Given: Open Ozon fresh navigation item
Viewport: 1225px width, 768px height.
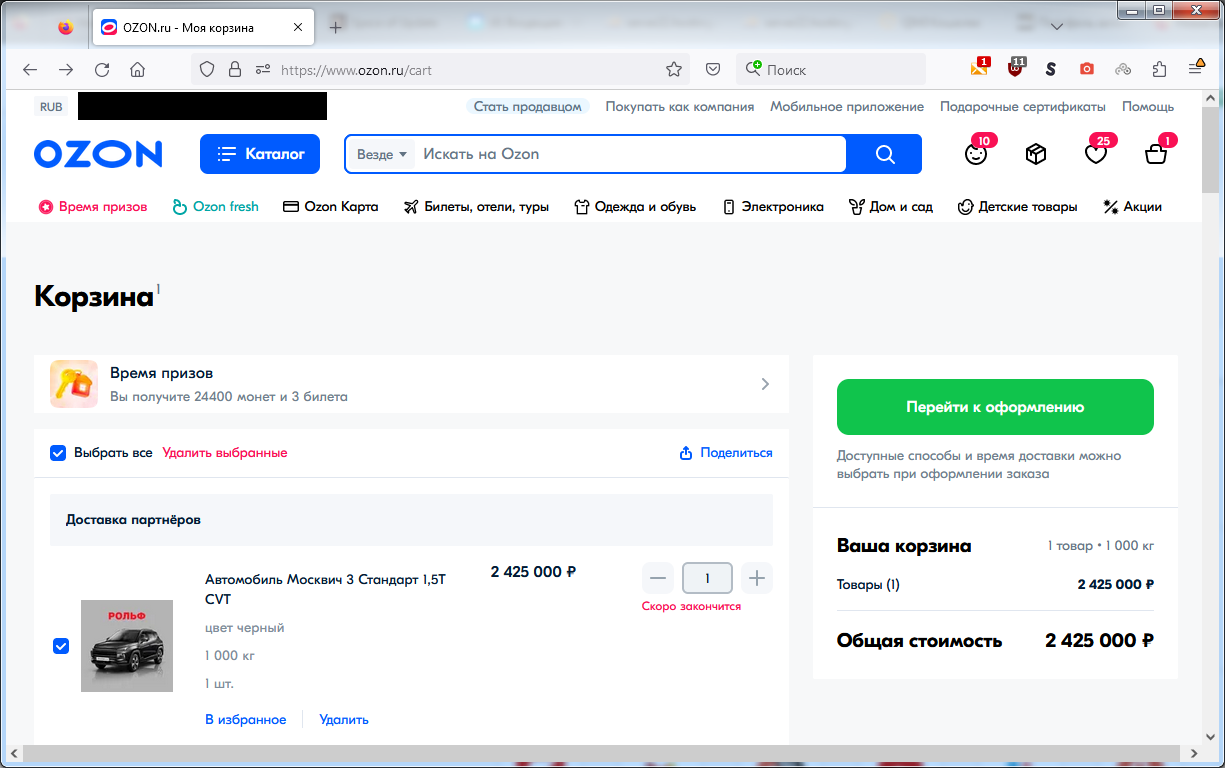Looking at the screenshot, I should [215, 207].
